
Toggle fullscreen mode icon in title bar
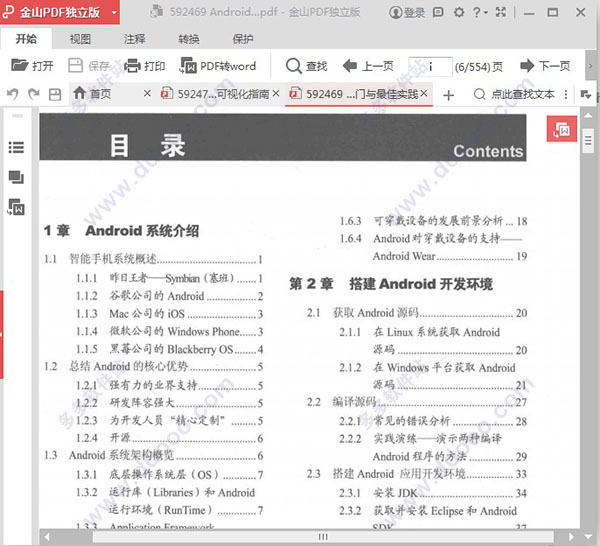point(501,12)
